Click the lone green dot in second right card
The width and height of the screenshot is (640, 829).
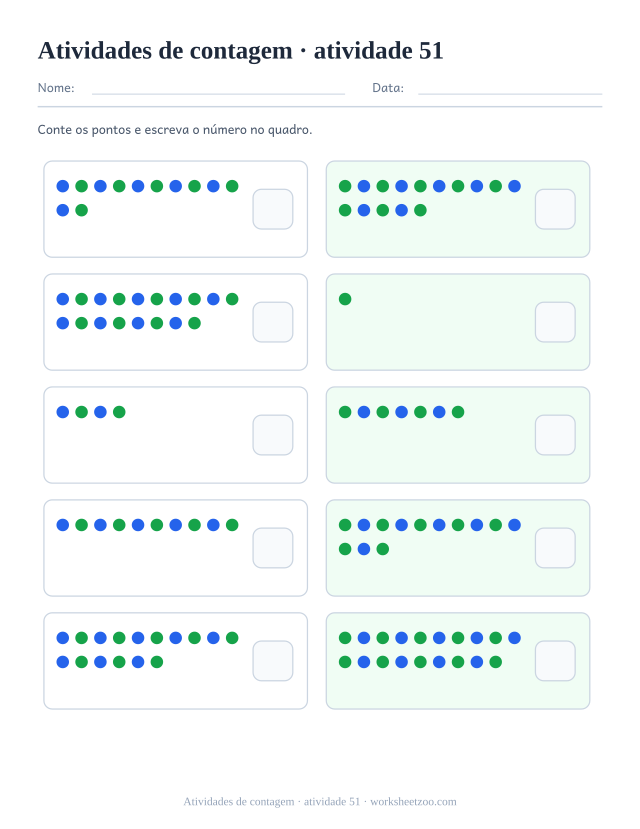point(345,299)
